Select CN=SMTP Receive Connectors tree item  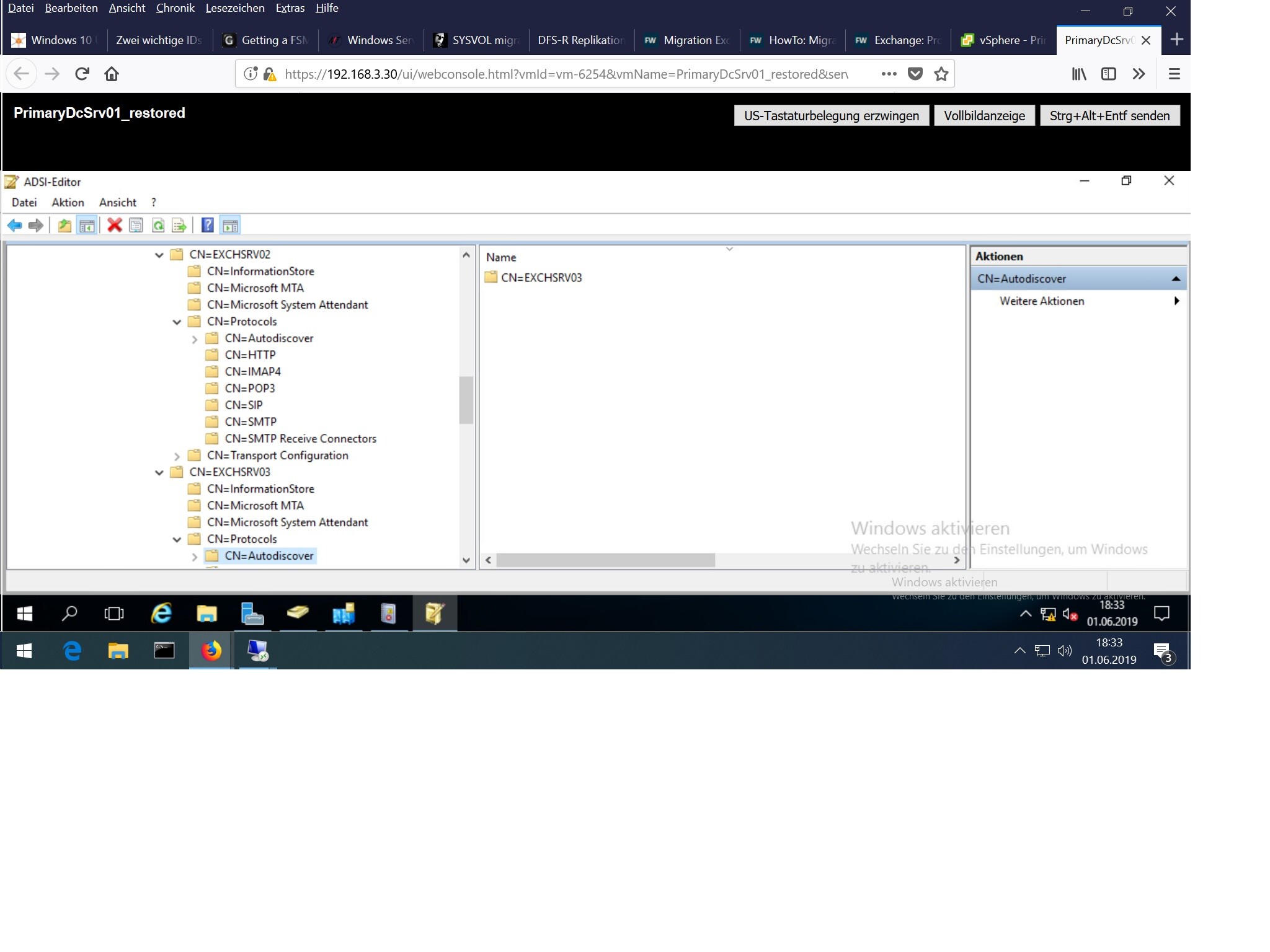(300, 439)
